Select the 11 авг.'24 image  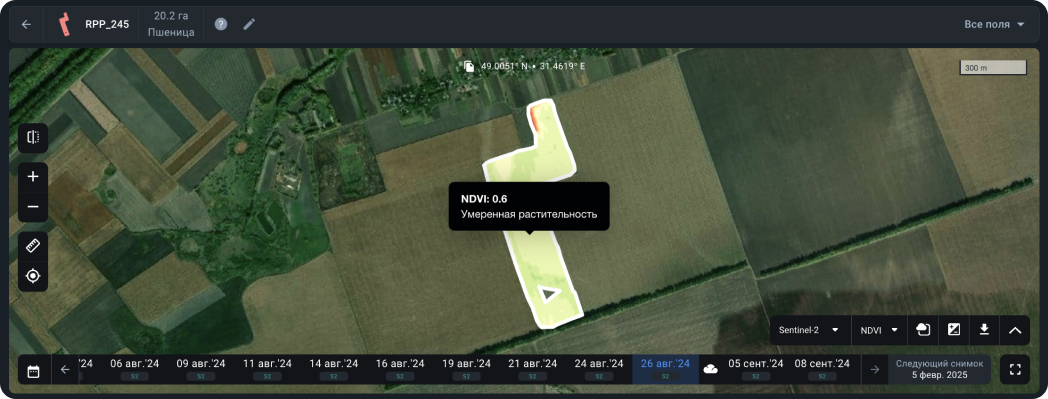(x=267, y=369)
